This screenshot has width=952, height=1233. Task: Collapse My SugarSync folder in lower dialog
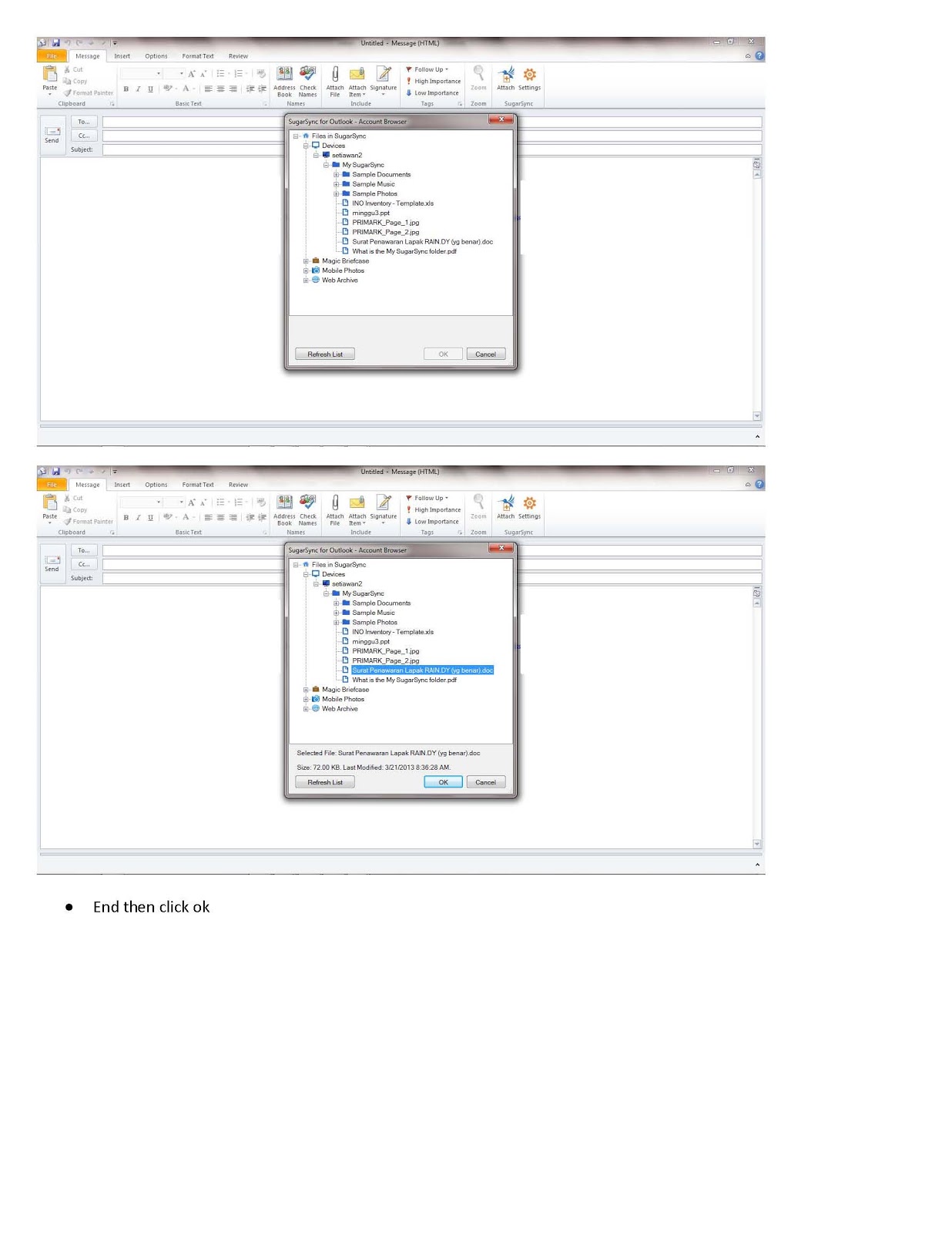tap(327, 594)
